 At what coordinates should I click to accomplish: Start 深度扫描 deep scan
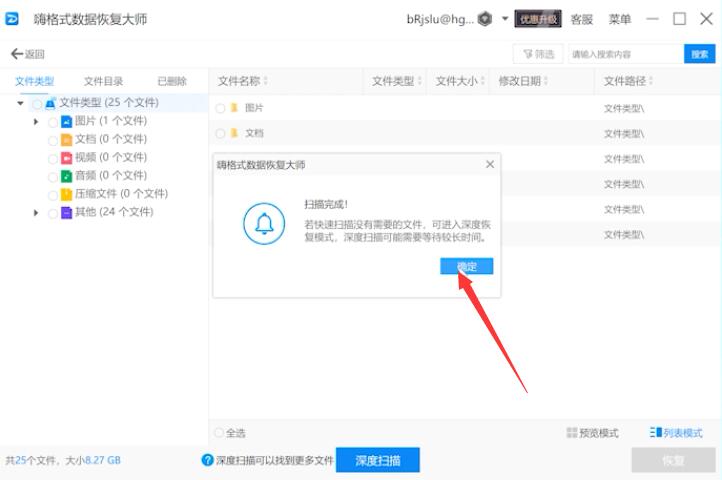point(378,460)
